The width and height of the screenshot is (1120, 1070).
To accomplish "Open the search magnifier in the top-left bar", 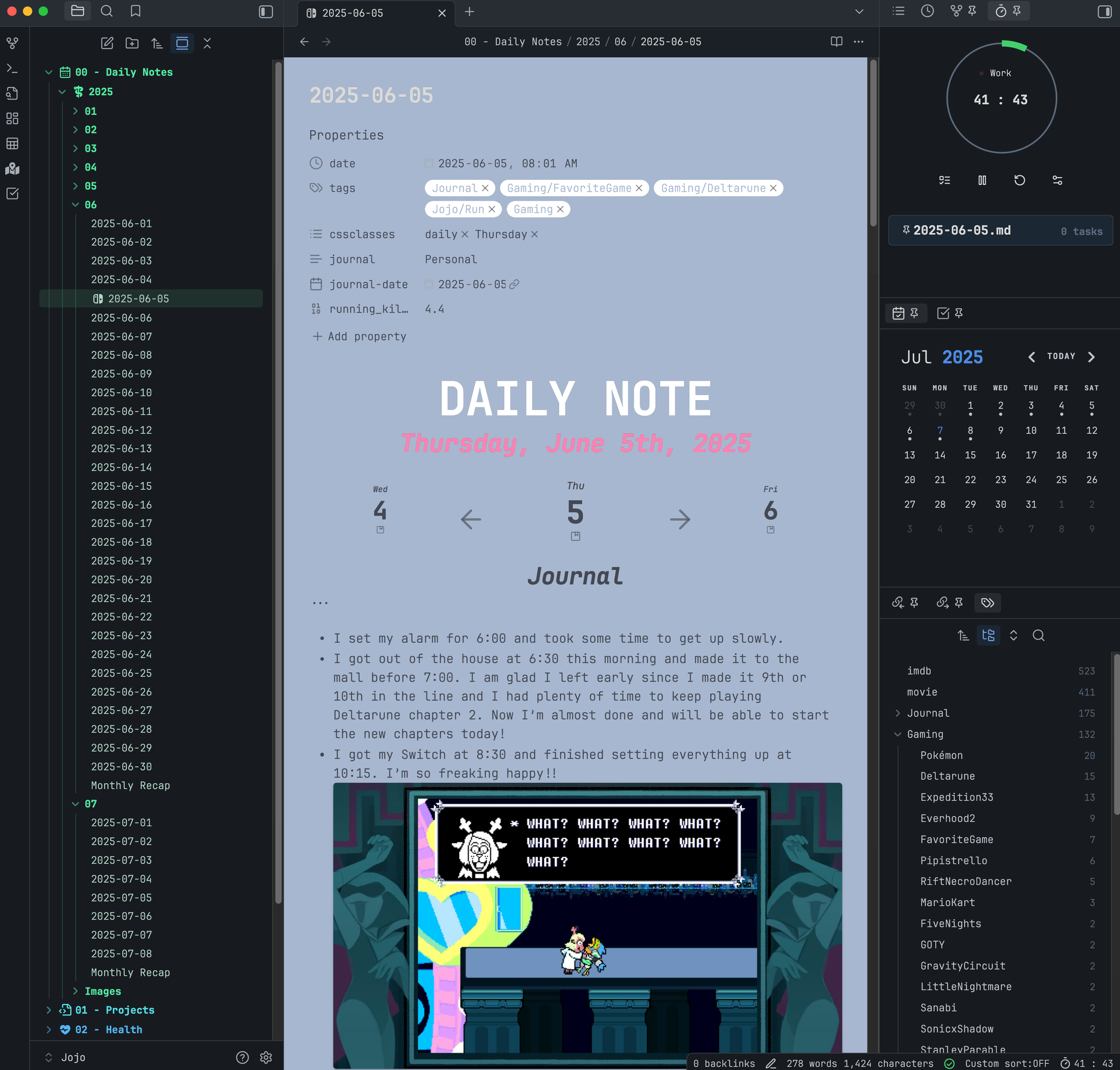I will [x=107, y=11].
